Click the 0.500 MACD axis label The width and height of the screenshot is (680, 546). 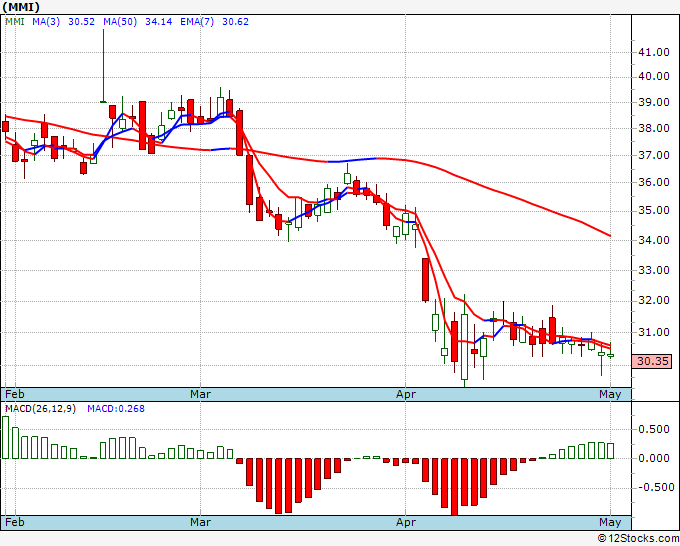[x=654, y=429]
